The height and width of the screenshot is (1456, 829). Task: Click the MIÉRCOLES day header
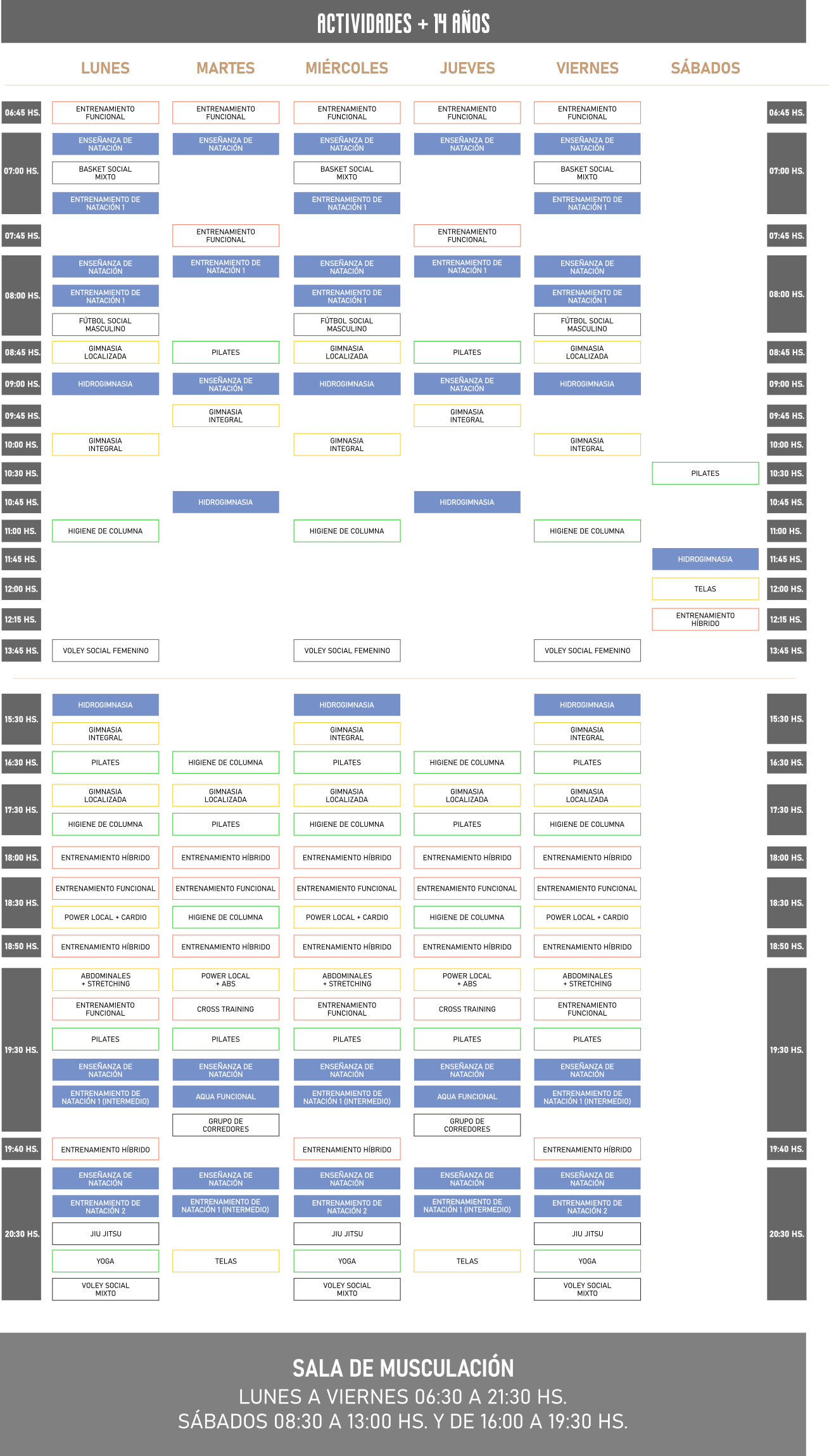click(346, 68)
